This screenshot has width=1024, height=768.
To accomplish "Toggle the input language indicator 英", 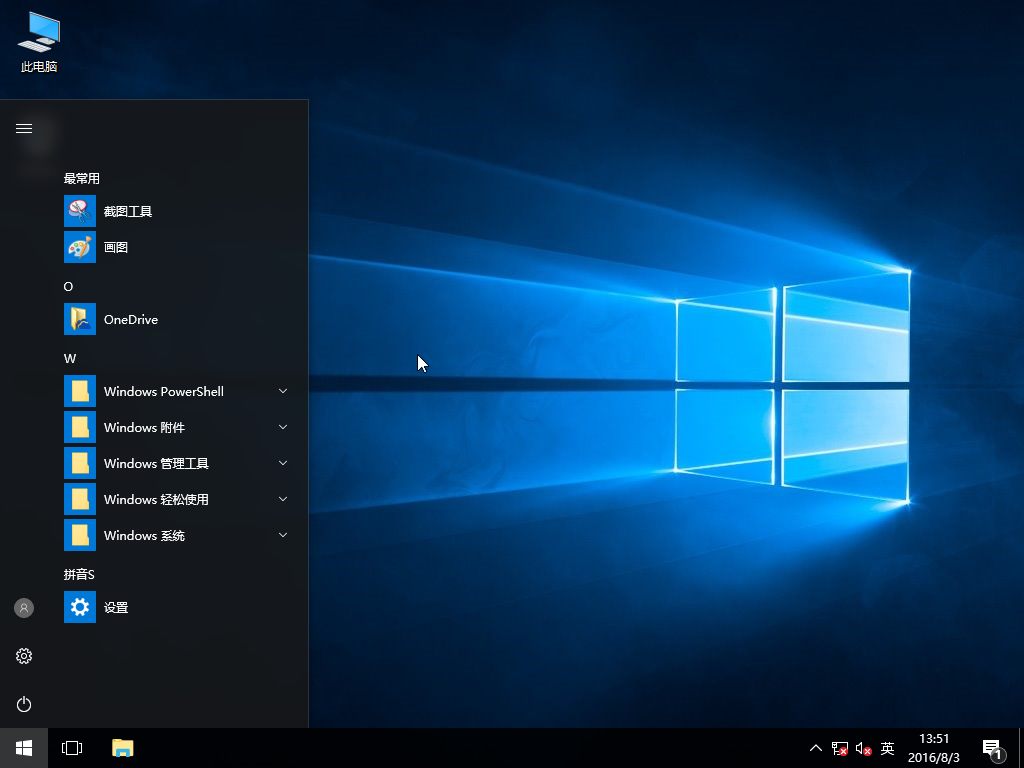I will point(887,748).
